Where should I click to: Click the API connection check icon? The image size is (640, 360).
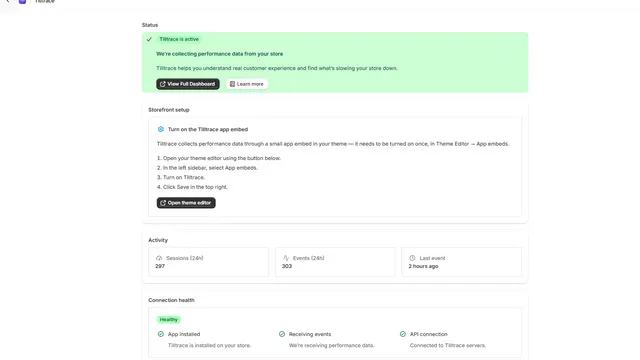[x=403, y=334]
